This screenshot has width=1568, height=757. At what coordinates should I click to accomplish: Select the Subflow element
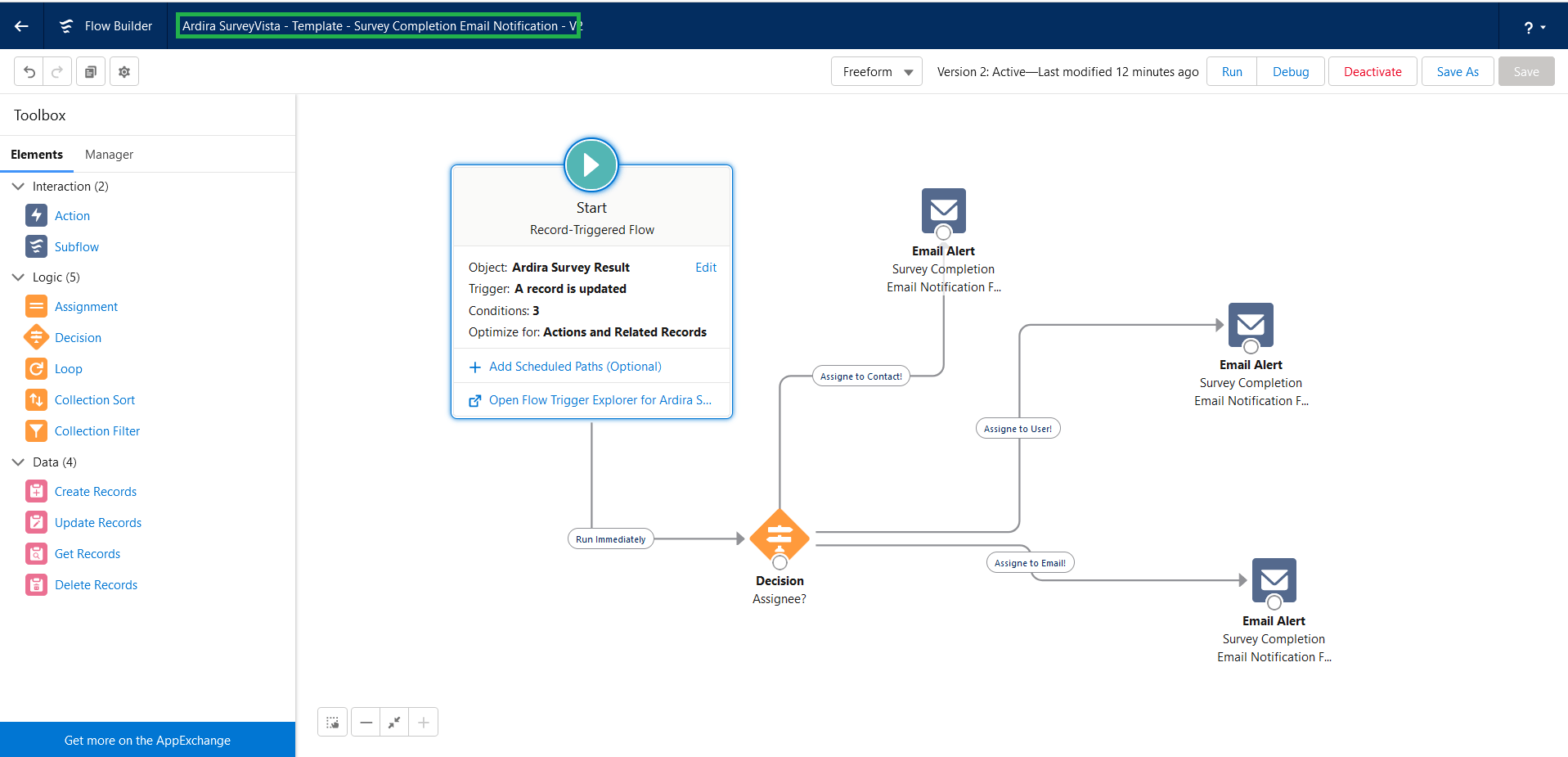(76, 246)
